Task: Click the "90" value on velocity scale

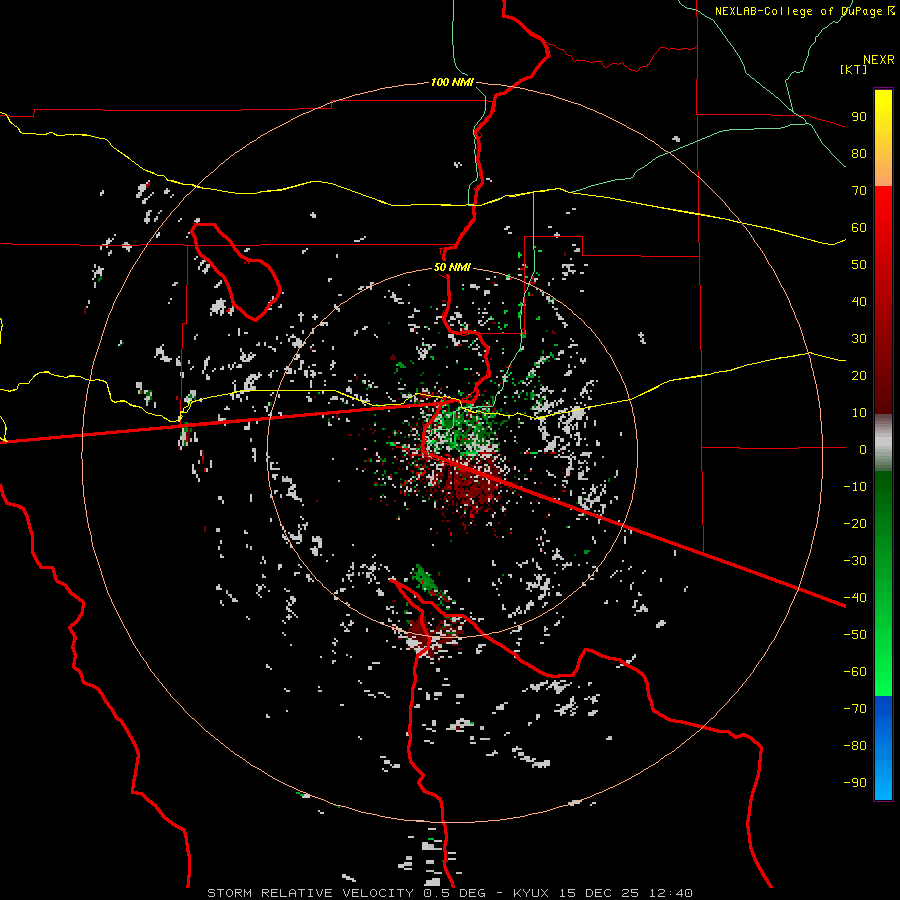Action: [x=859, y=117]
